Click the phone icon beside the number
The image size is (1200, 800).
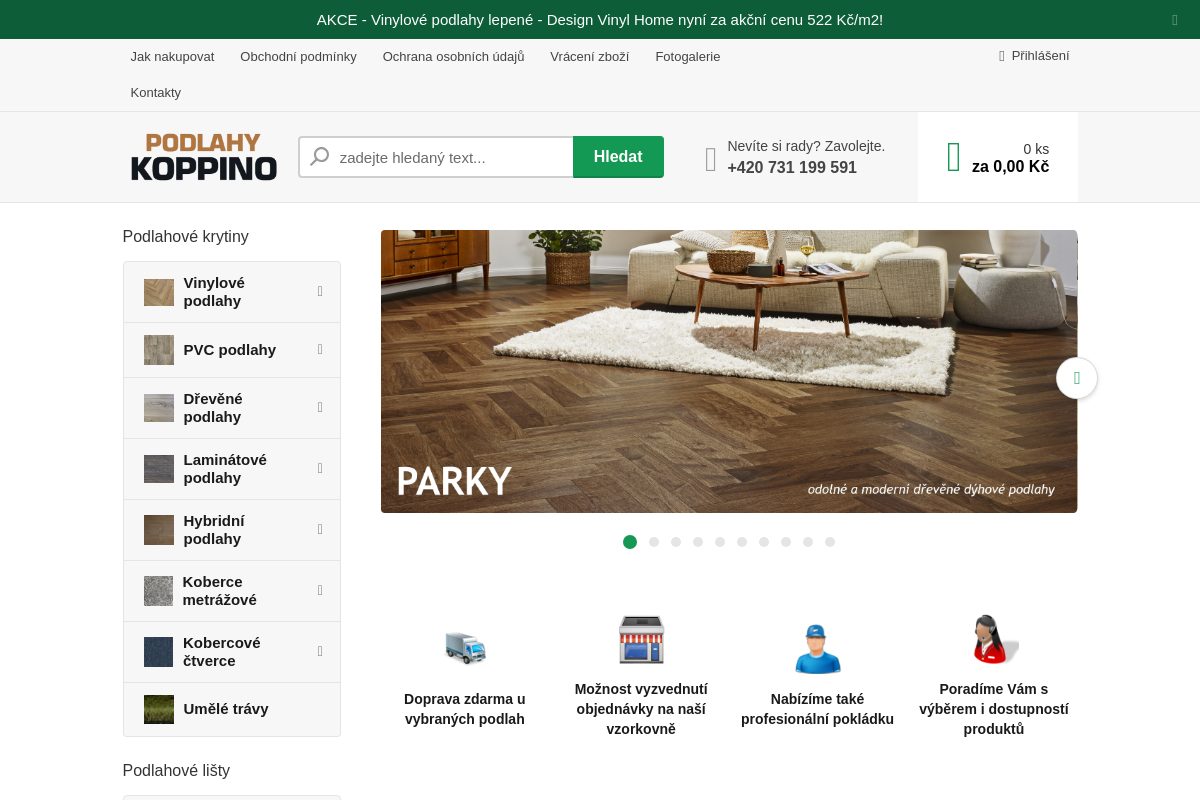tap(711, 159)
